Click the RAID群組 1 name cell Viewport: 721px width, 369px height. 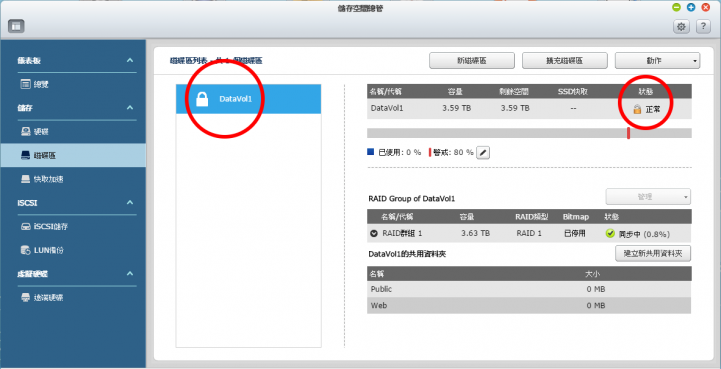pyautogui.click(x=402, y=234)
